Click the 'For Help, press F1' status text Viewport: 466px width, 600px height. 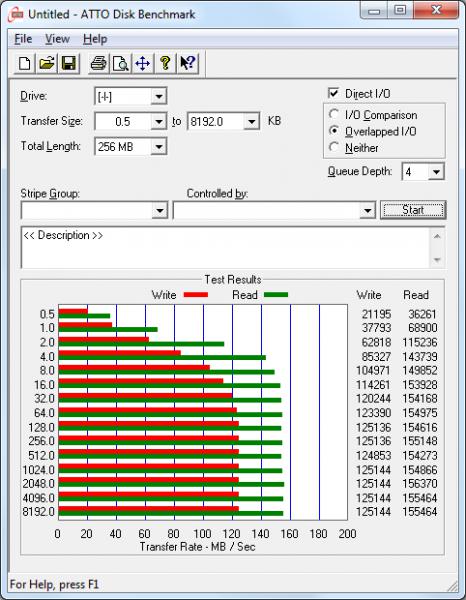[54, 584]
